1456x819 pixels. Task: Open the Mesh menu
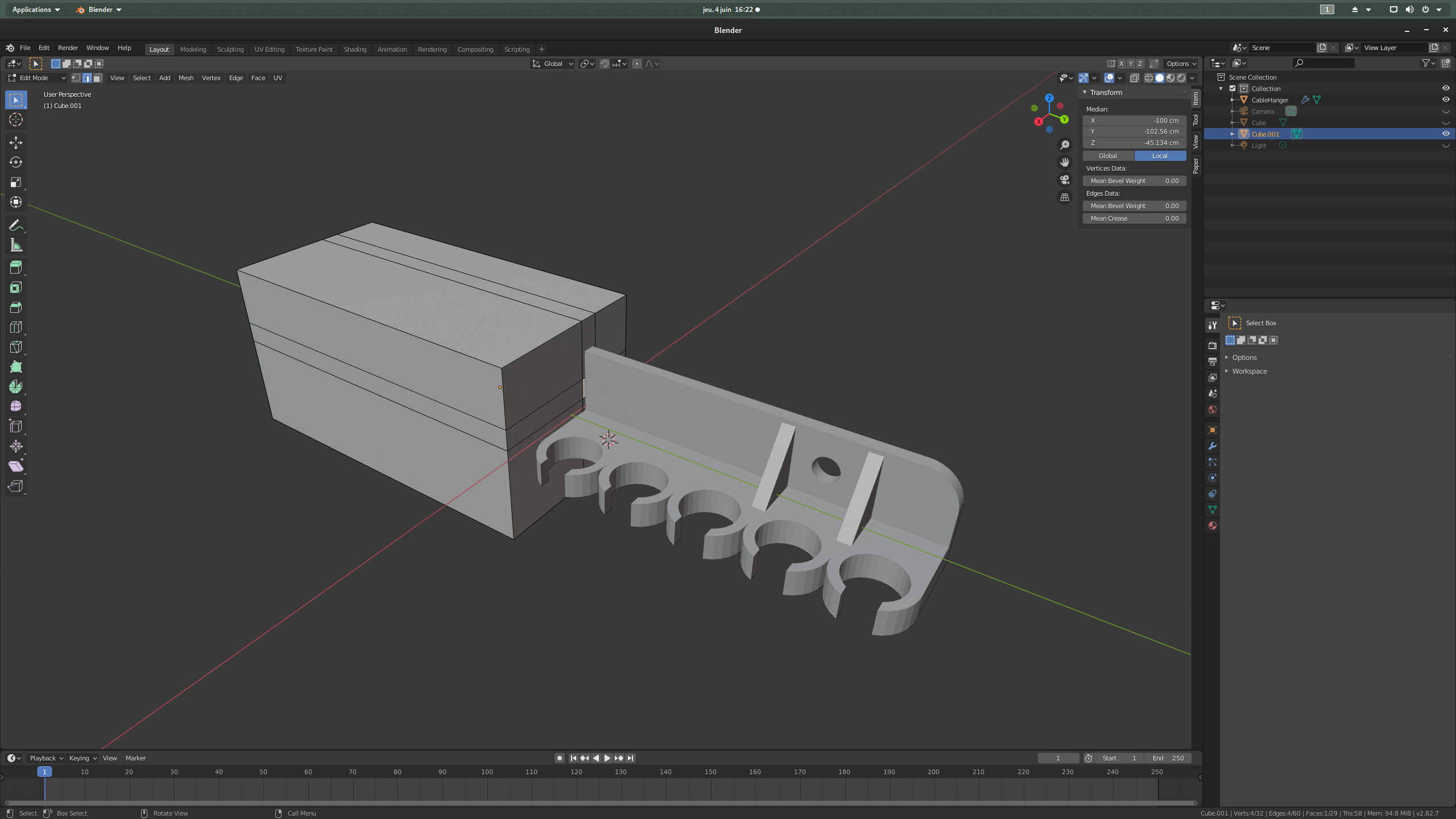coord(185,78)
